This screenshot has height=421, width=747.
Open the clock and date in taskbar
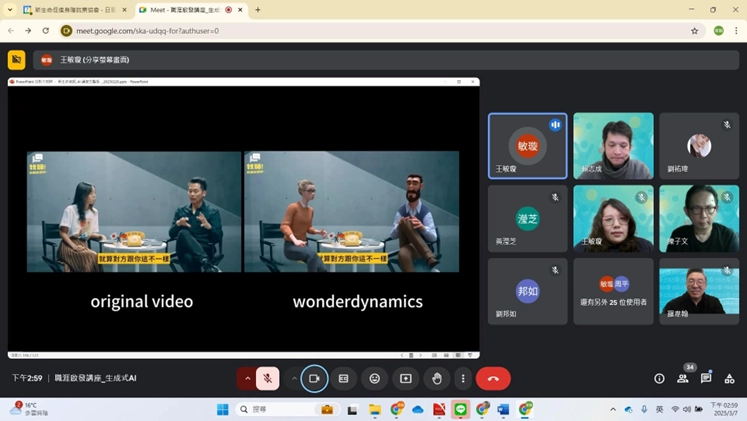(x=724, y=409)
